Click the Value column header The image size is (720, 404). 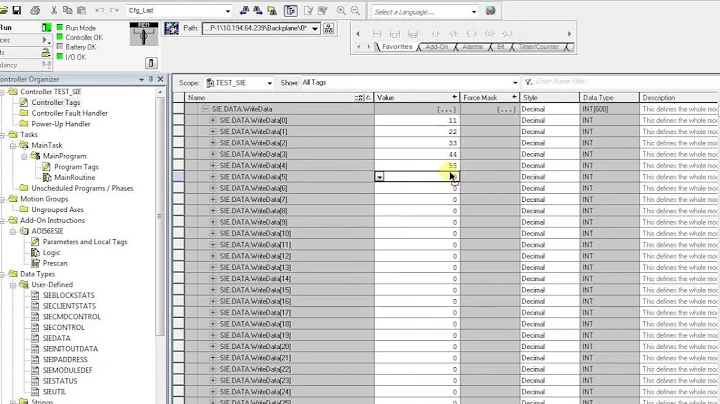417,98
